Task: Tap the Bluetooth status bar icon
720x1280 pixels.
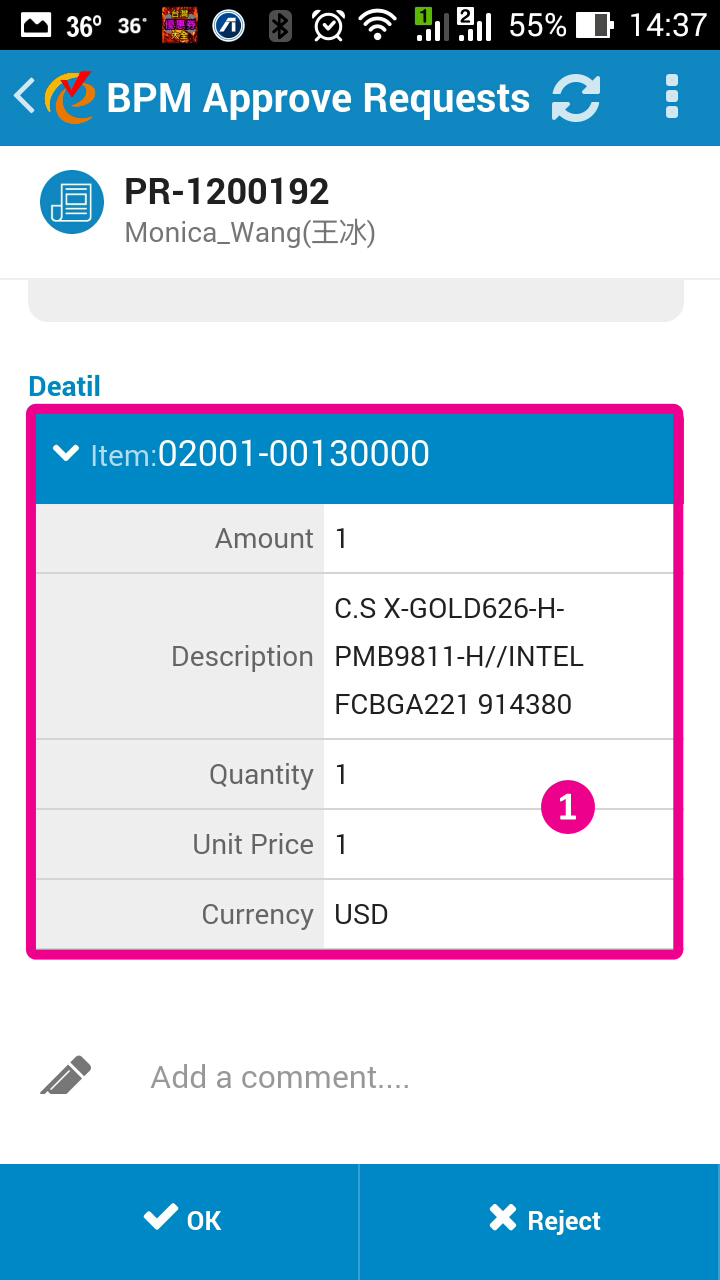Action: [x=281, y=25]
